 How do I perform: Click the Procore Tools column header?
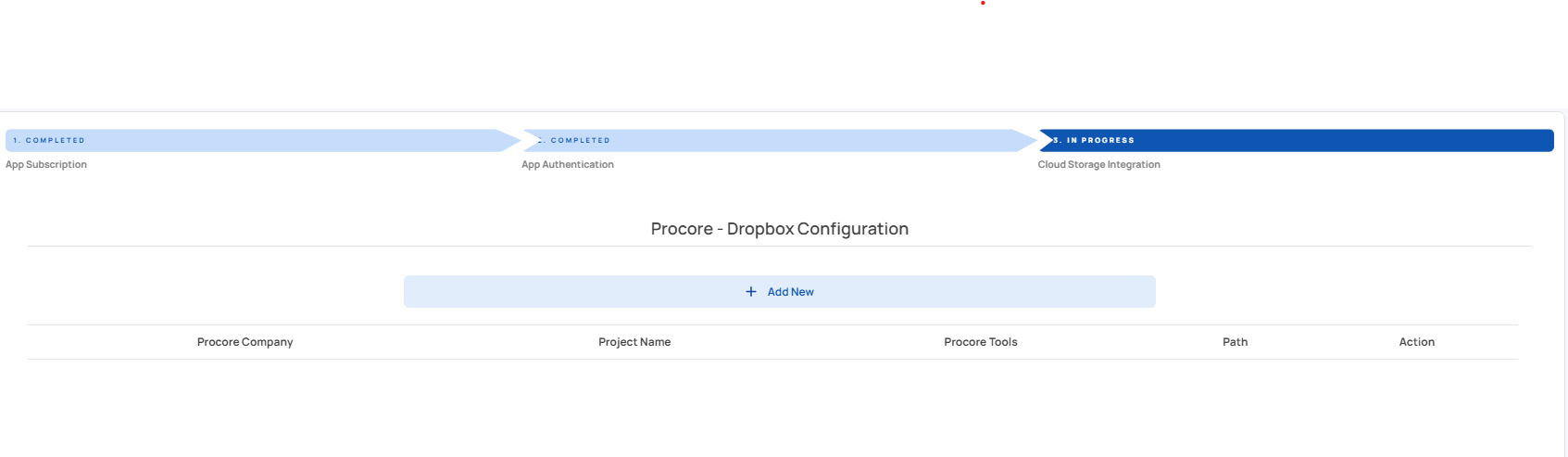point(981,342)
